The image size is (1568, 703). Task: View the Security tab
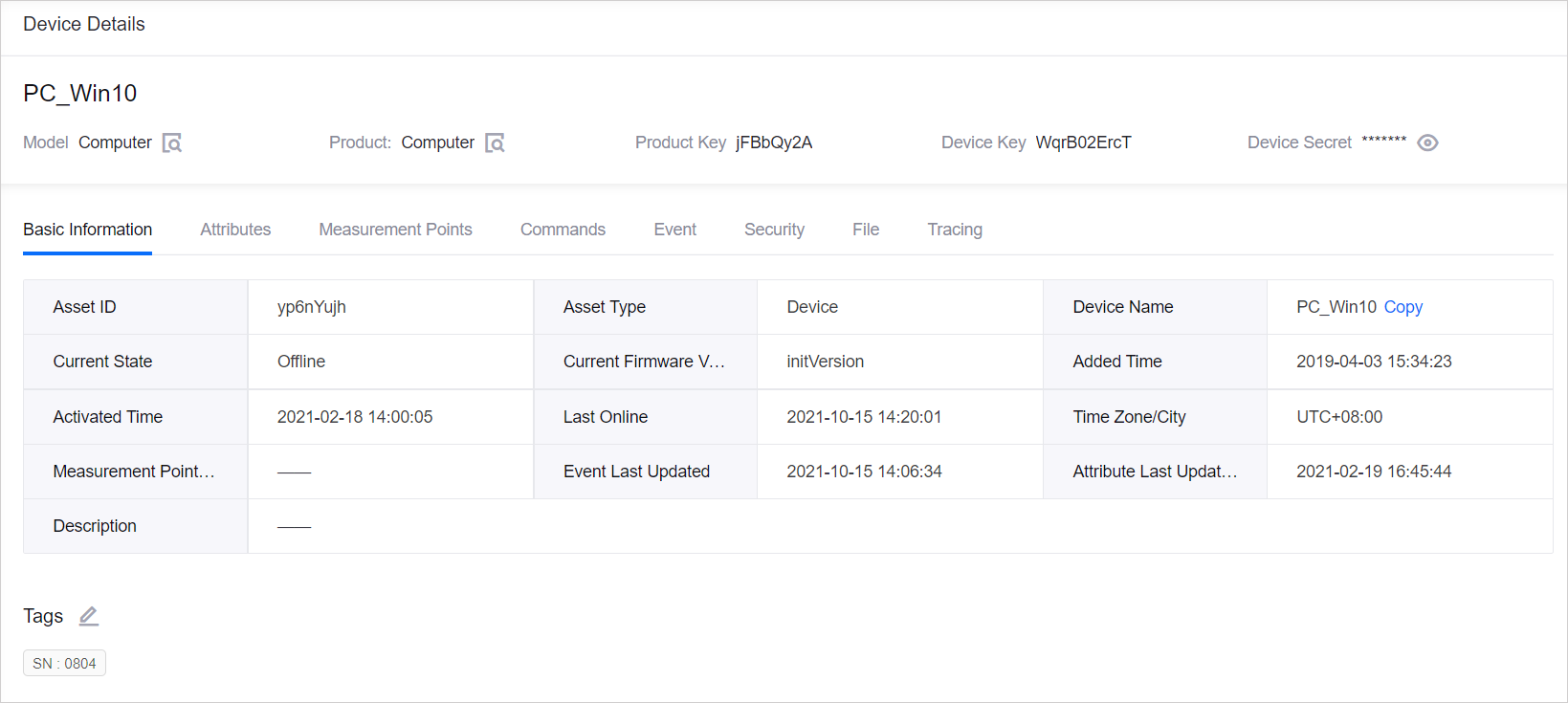[774, 230]
